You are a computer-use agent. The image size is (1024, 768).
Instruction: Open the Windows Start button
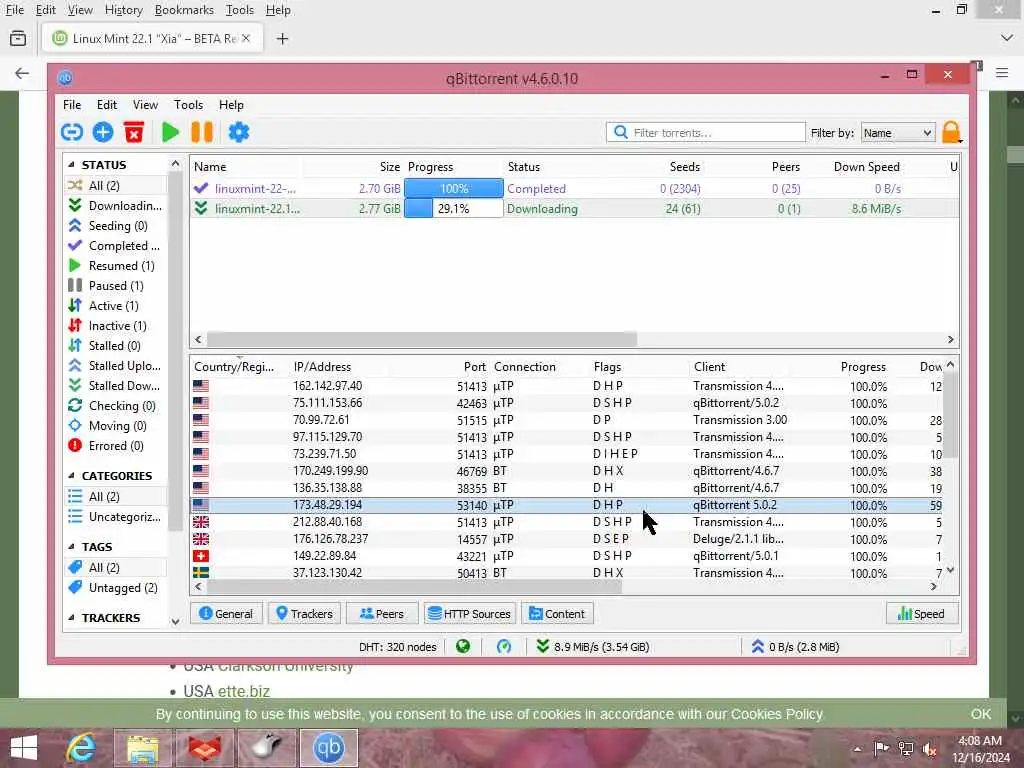pyautogui.click(x=24, y=748)
